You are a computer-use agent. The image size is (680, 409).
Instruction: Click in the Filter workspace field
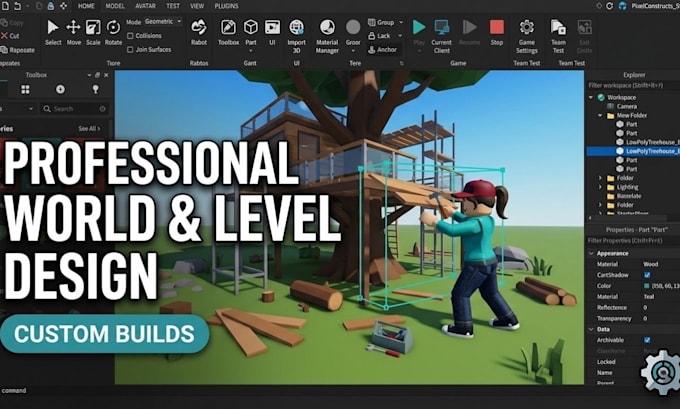click(632, 85)
